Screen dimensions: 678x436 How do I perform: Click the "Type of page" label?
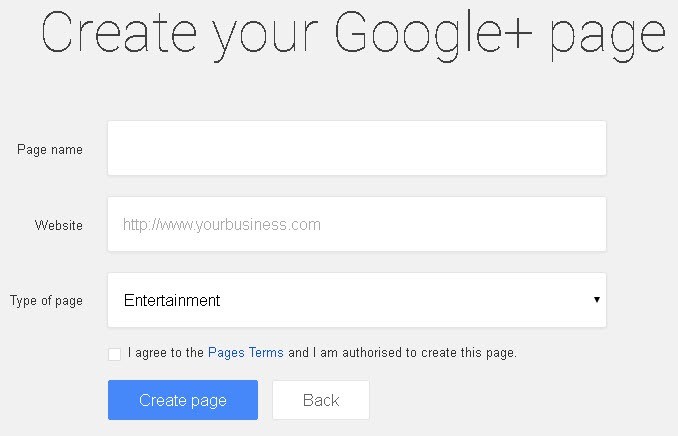tap(46, 301)
